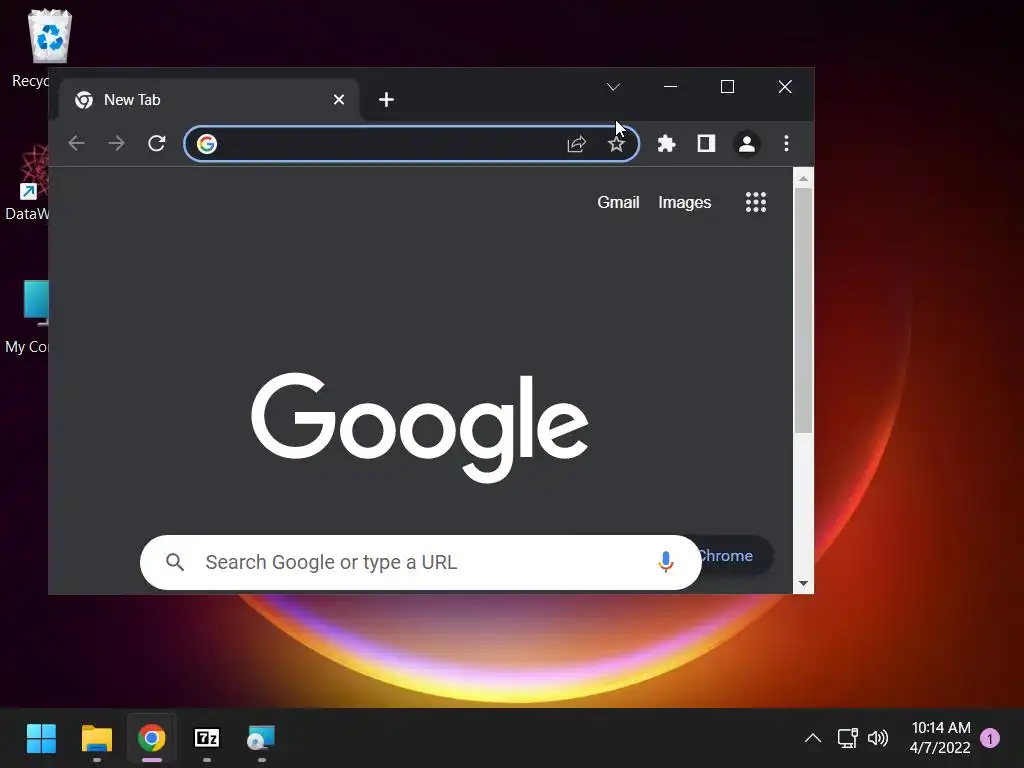Reload the current page

157,143
